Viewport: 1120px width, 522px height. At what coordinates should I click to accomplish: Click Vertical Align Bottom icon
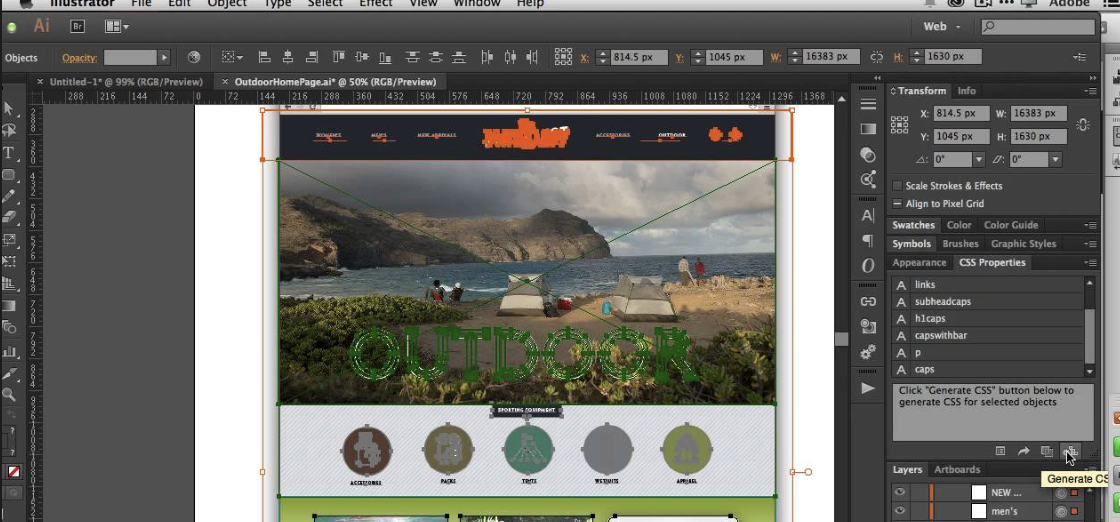(385, 57)
